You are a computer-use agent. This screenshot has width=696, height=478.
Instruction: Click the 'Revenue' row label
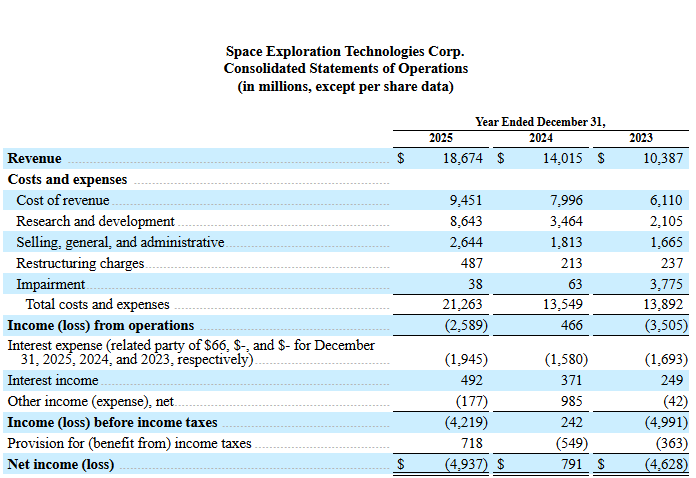34,158
